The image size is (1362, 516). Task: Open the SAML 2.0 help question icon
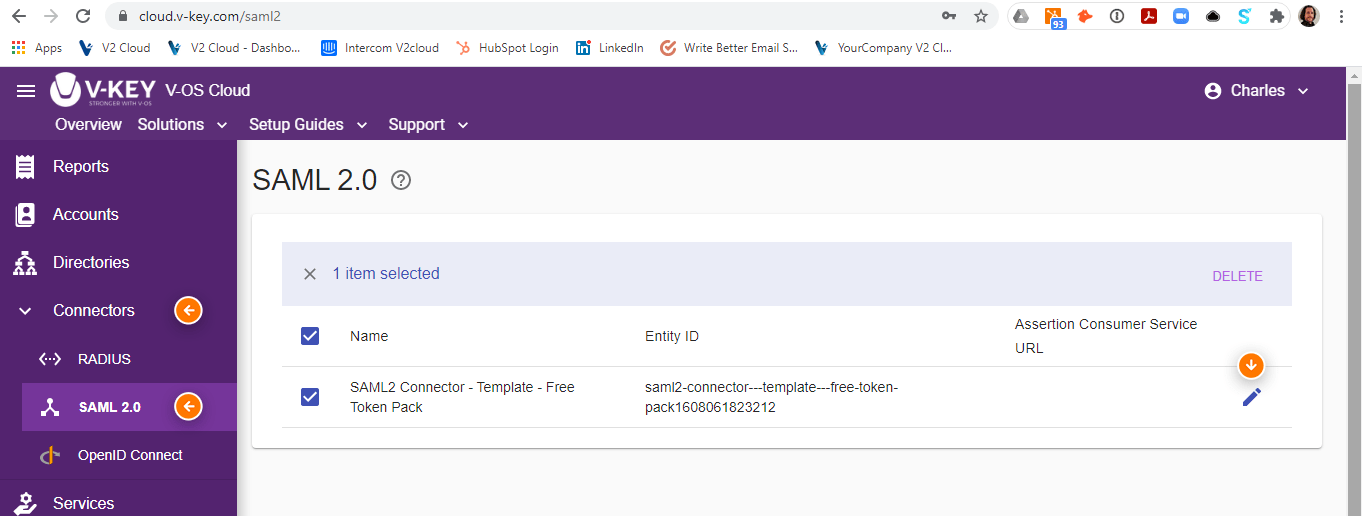pos(401,180)
